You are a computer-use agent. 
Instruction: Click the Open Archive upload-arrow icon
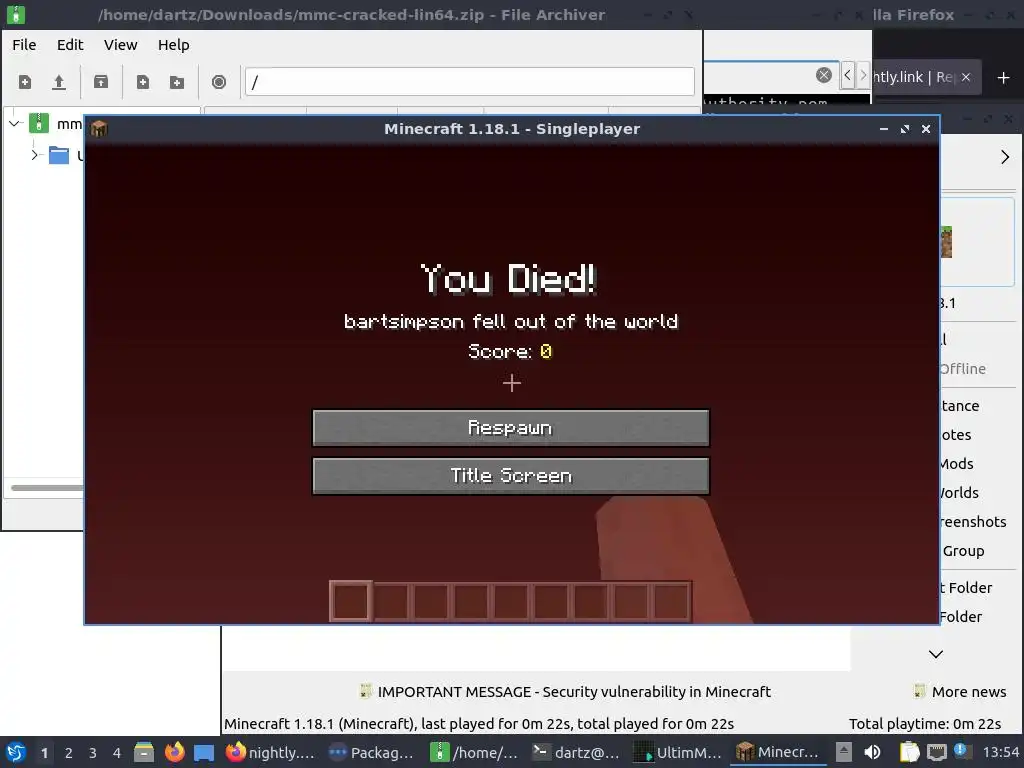click(x=59, y=82)
